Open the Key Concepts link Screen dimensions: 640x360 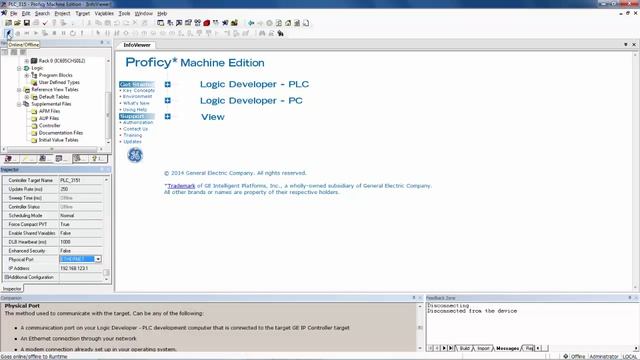pyautogui.click(x=139, y=90)
